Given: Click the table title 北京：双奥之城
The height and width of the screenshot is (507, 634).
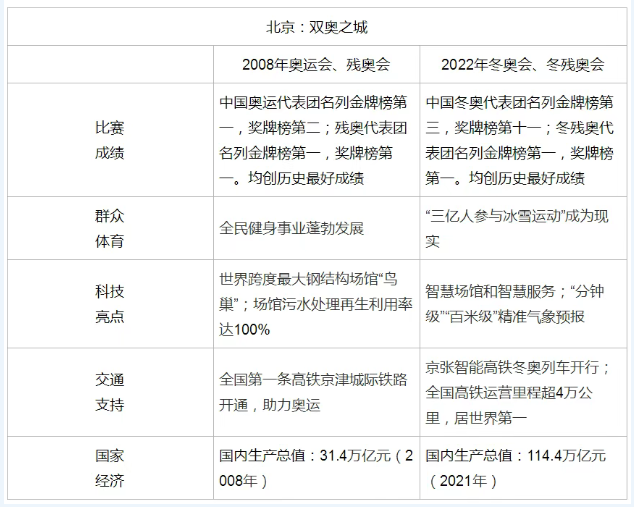Looking at the screenshot, I should click(x=317, y=27).
